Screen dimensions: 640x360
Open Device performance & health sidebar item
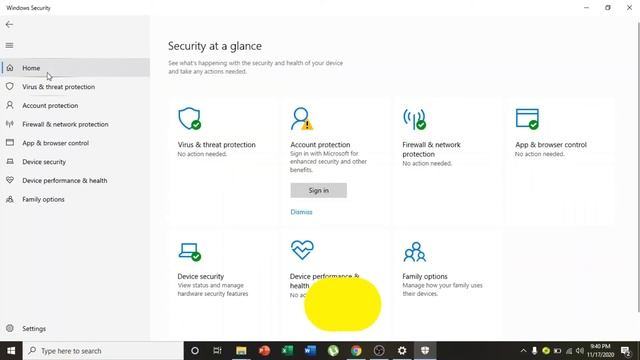coord(75,180)
